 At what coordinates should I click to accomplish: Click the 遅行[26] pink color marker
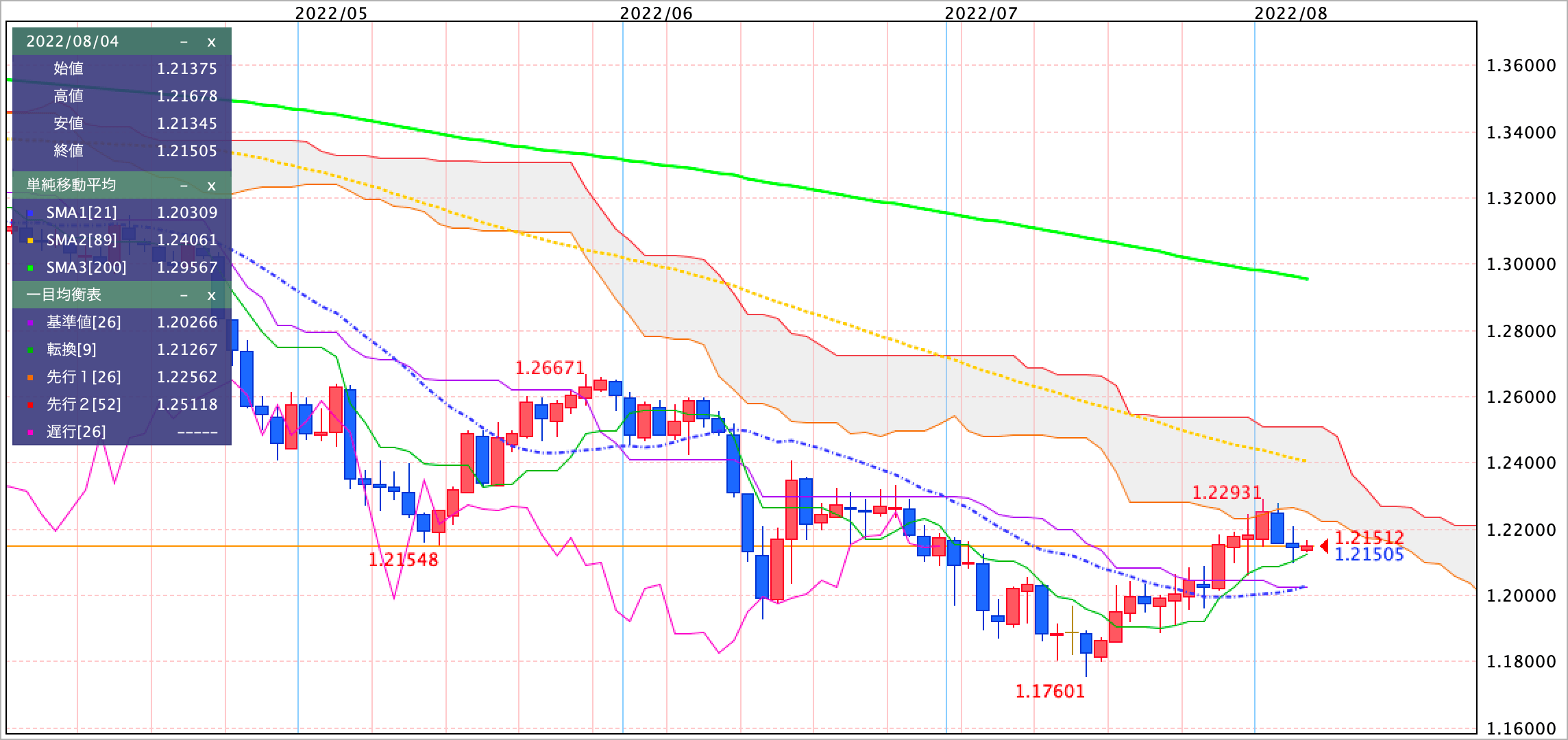[x=30, y=432]
